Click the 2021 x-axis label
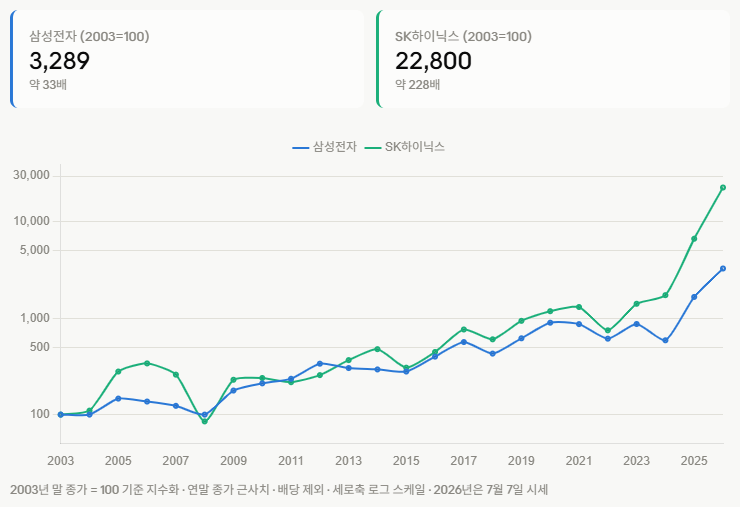 pyautogui.click(x=579, y=461)
